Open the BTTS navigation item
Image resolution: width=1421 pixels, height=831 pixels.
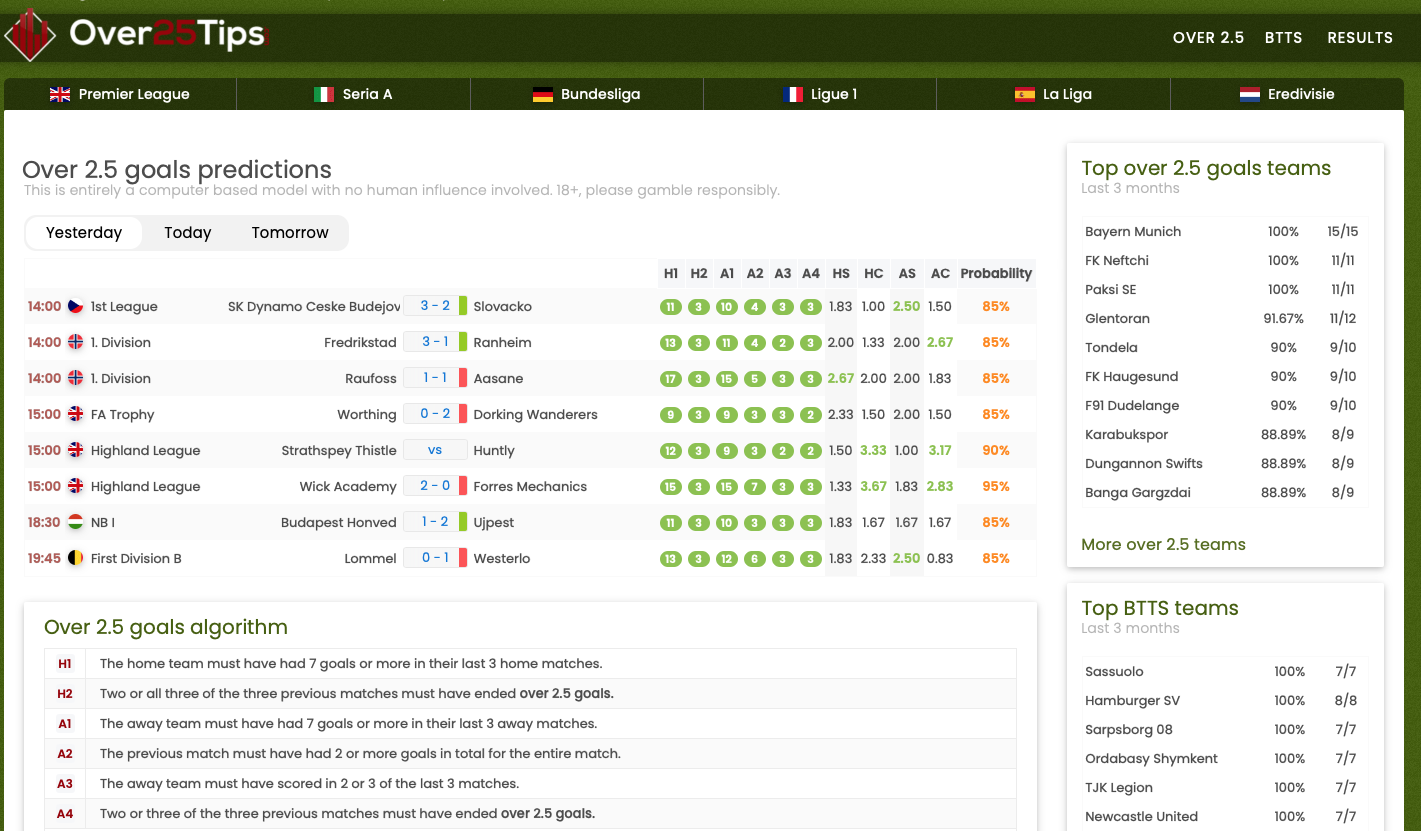point(1283,38)
